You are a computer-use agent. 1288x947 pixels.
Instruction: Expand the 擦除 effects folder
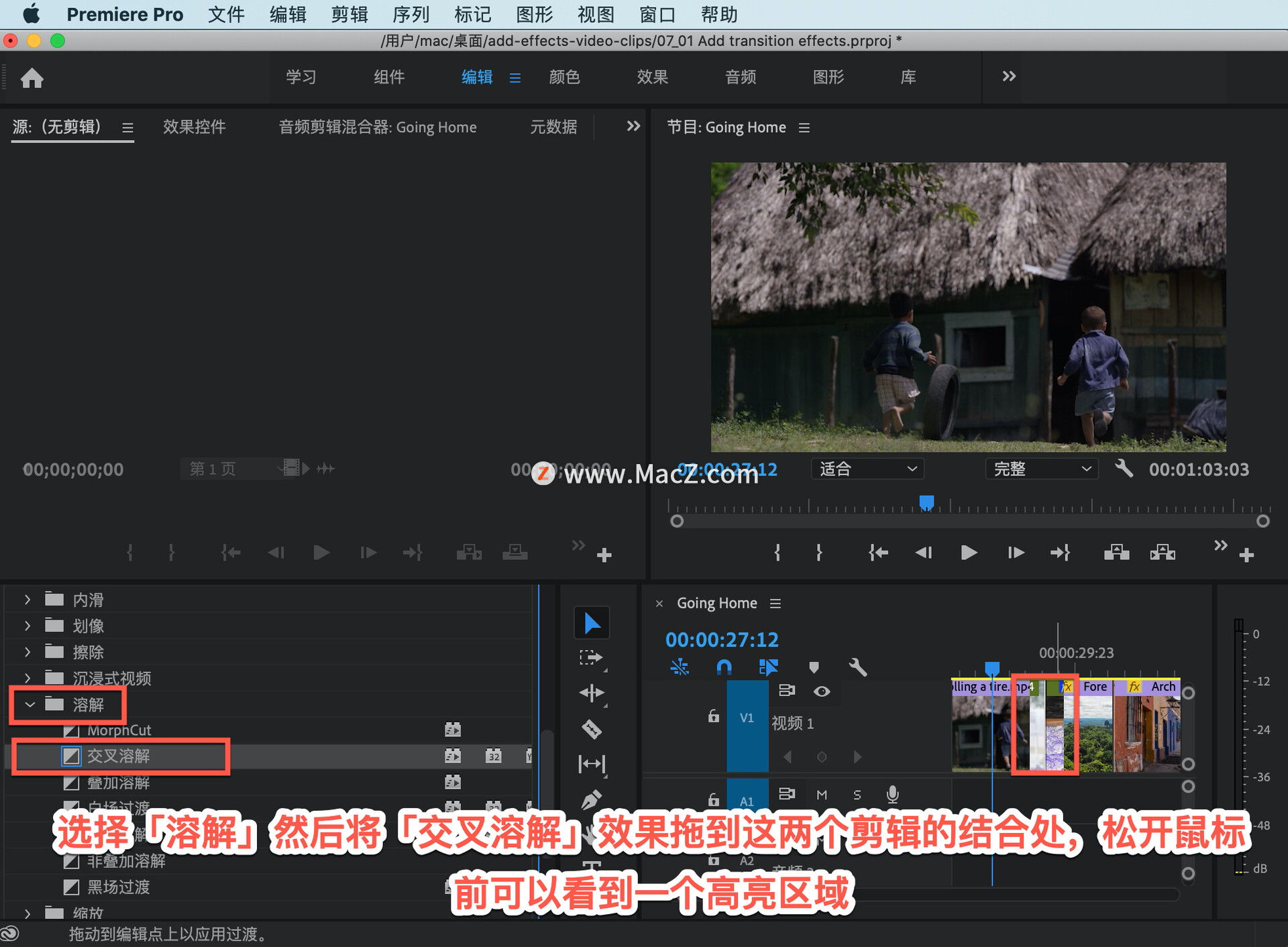point(28,651)
